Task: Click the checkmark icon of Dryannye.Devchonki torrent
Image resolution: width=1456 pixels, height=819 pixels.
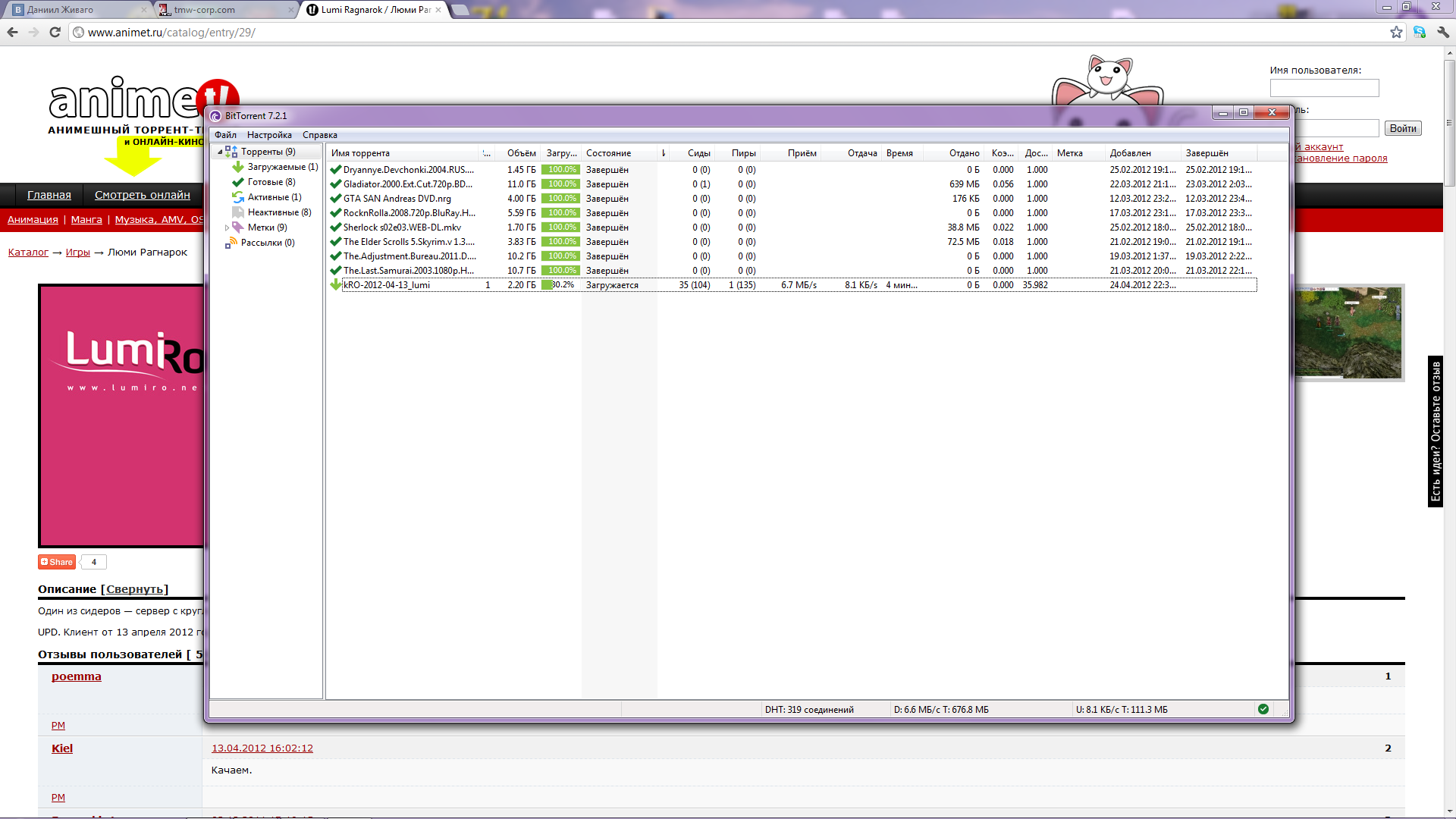Action: point(335,170)
